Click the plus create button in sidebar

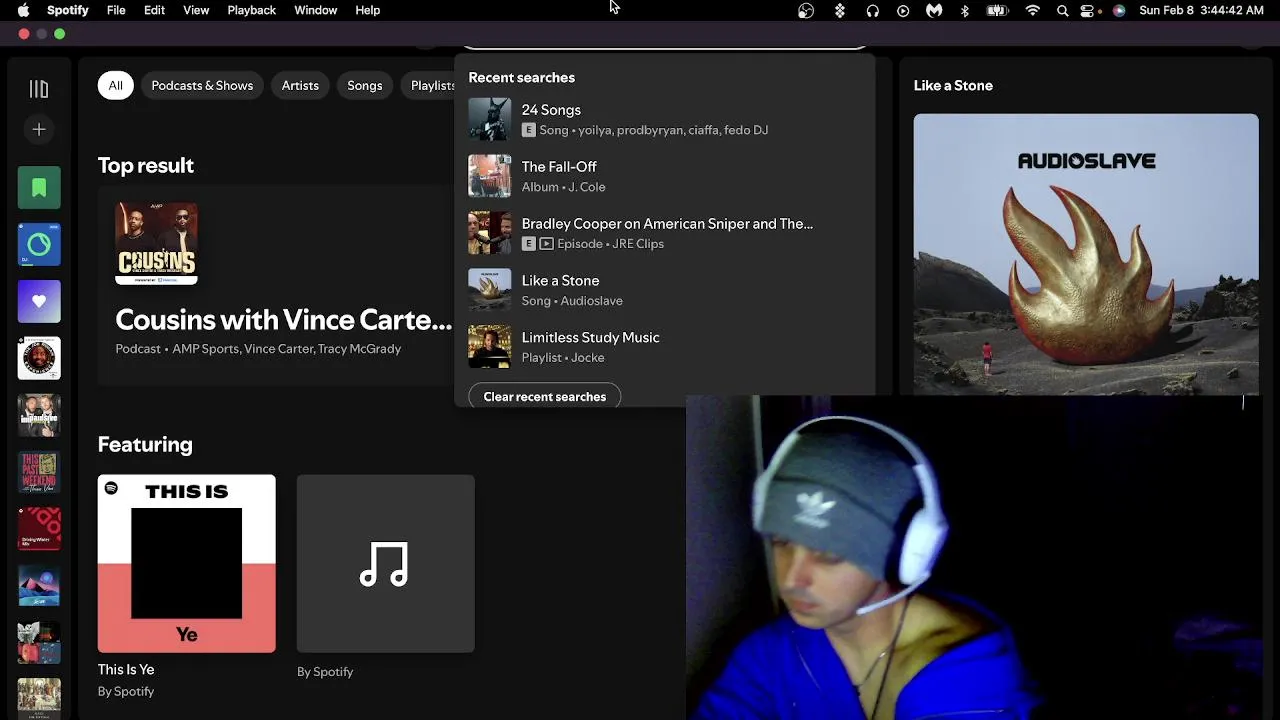[x=39, y=129]
